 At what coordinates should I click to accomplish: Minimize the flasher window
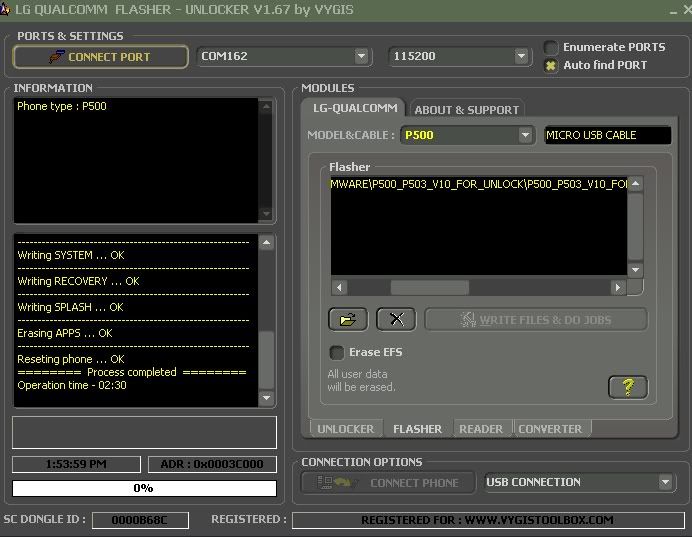[x=673, y=11]
